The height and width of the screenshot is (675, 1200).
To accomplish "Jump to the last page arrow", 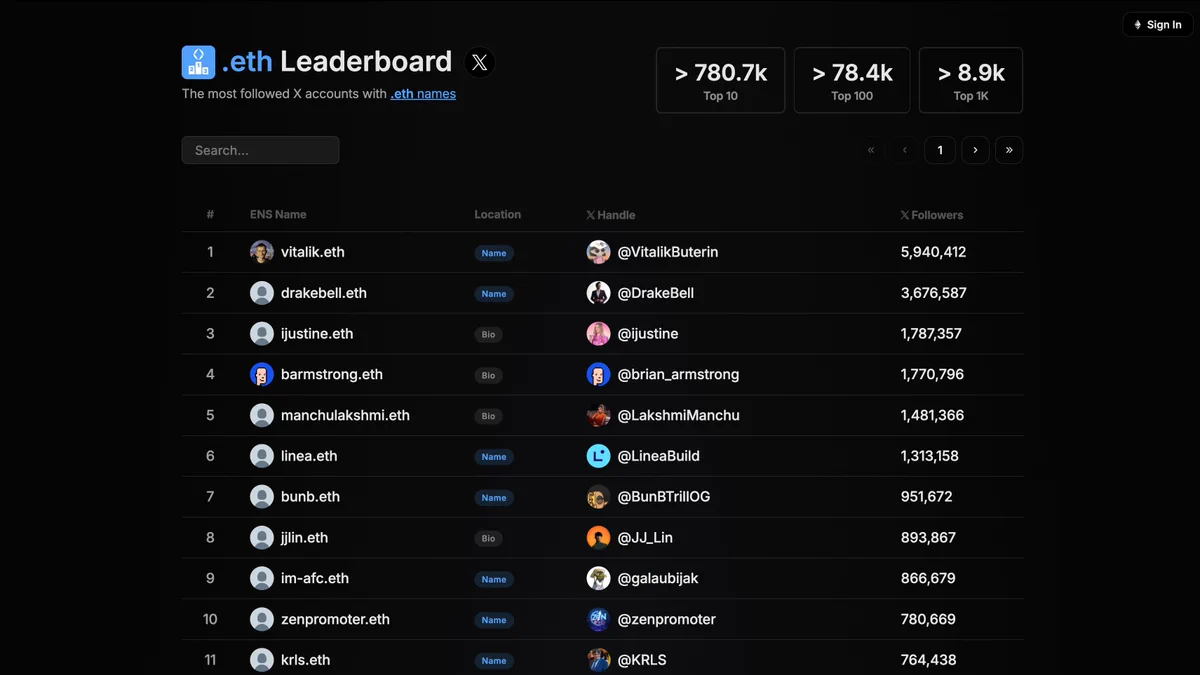I will coord(1009,150).
